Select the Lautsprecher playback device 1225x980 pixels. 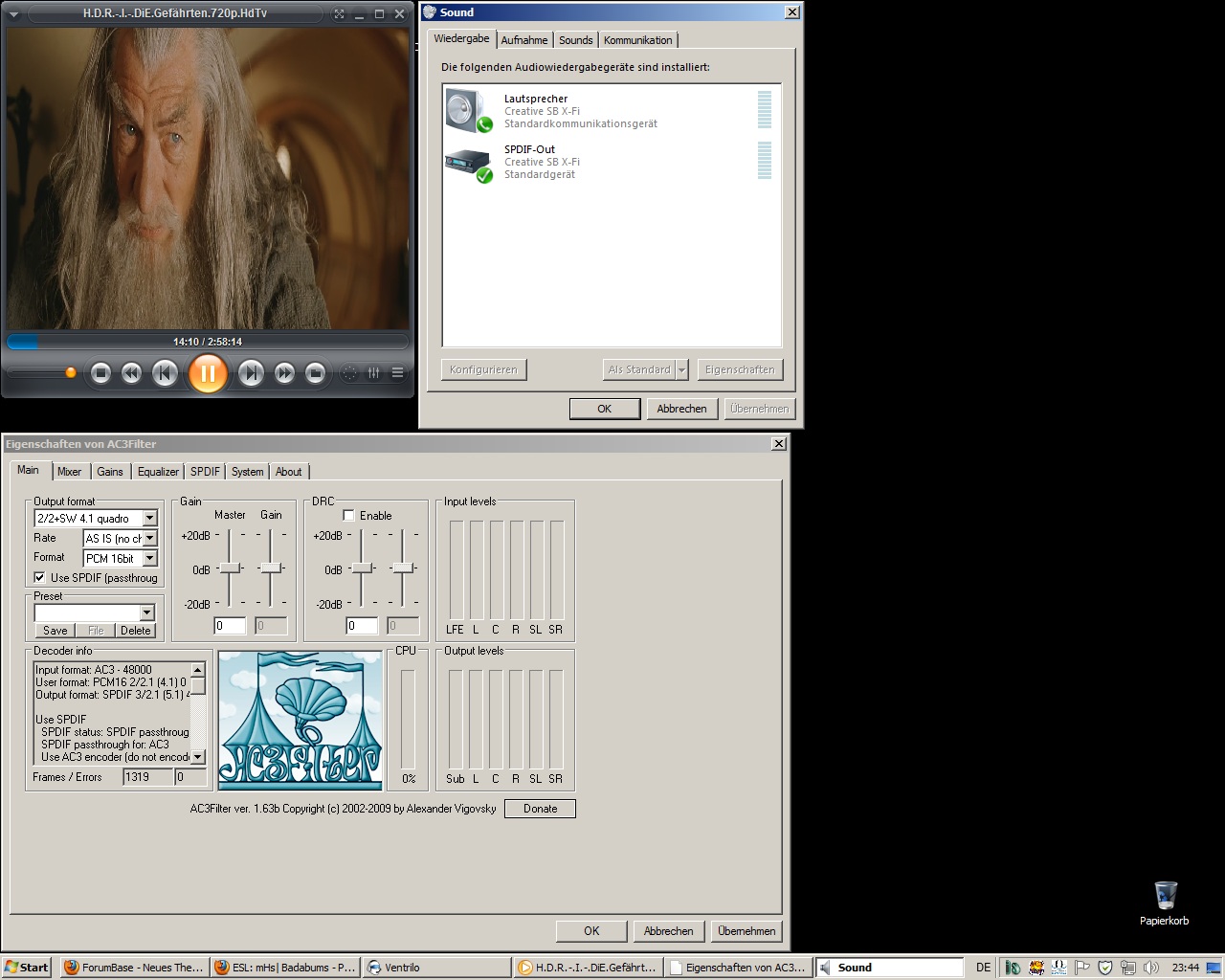pyautogui.click(x=611, y=111)
